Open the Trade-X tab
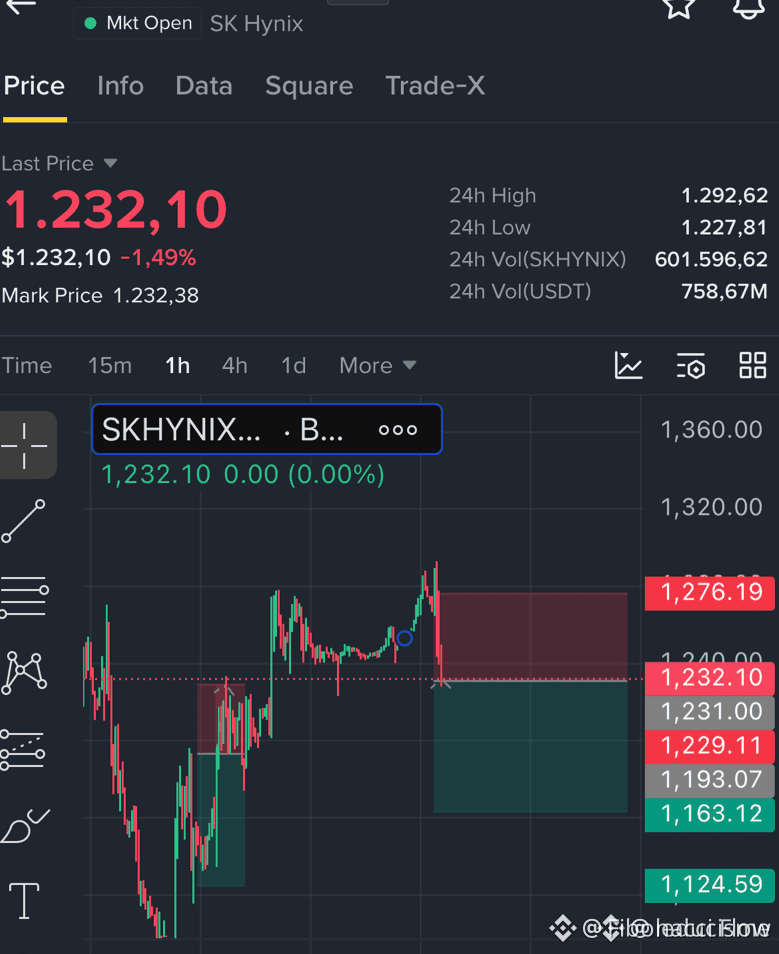The height and width of the screenshot is (954, 779). (x=435, y=86)
